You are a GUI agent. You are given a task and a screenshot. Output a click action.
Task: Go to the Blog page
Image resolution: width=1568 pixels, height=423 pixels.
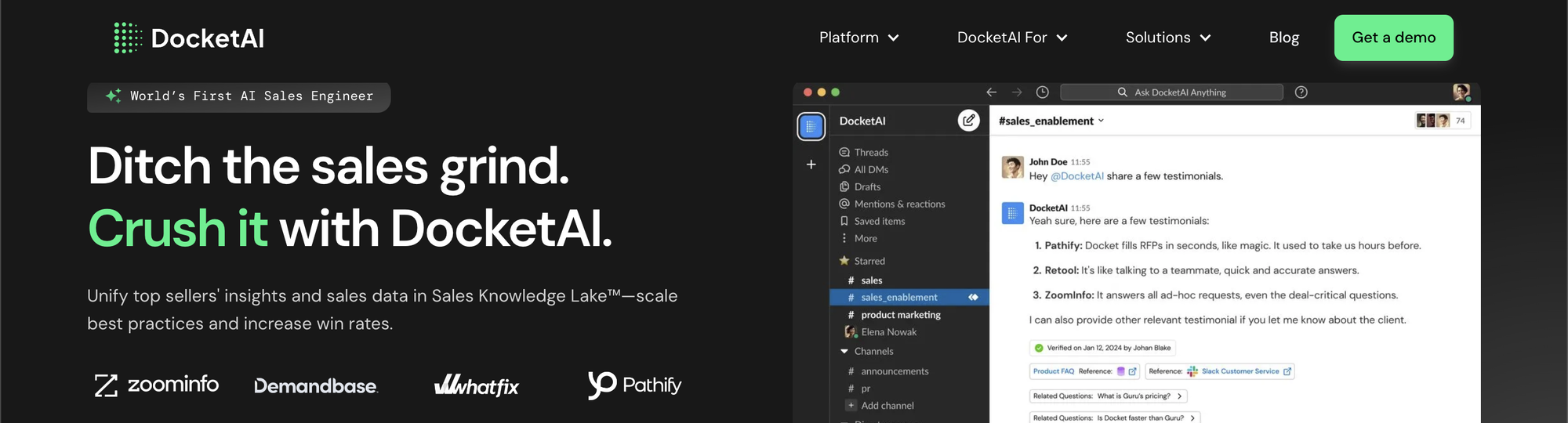click(1283, 38)
